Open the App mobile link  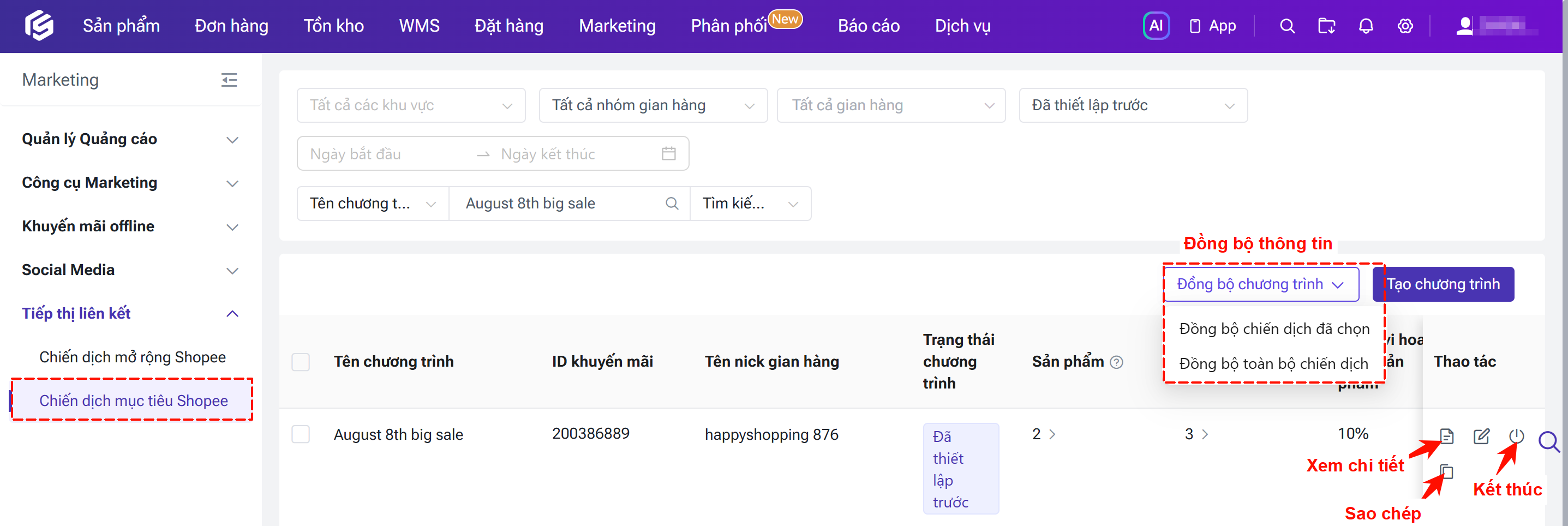click(1212, 26)
